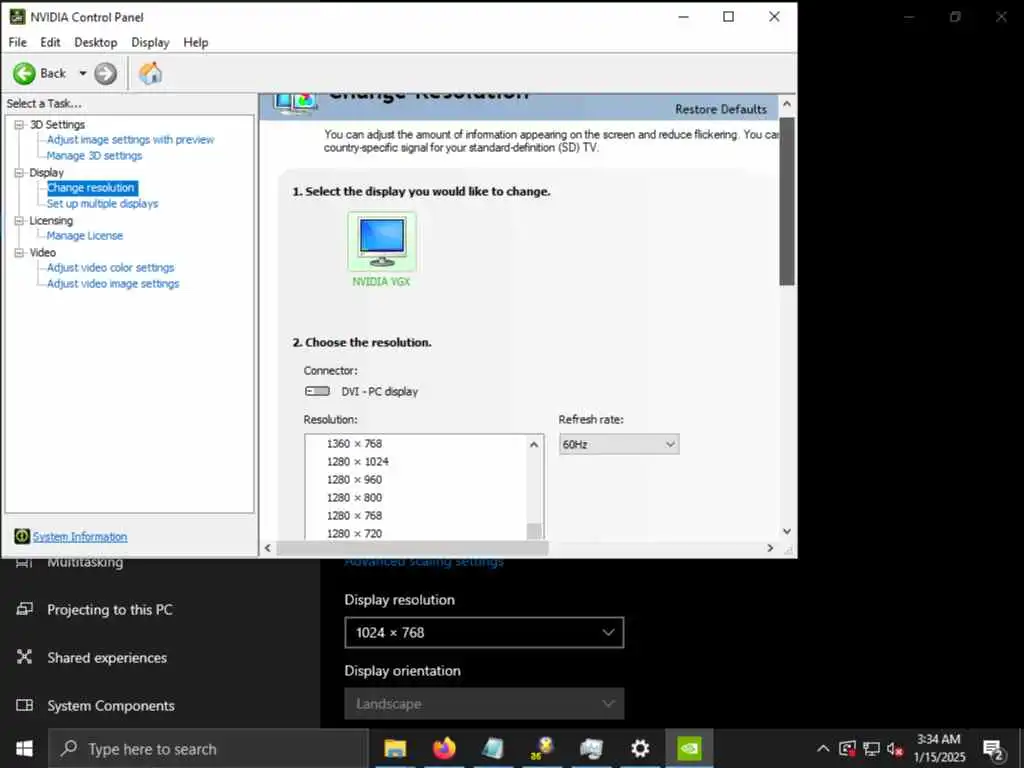This screenshot has width=1024, height=768.
Task: Open the File menu
Action: pyautogui.click(x=18, y=42)
